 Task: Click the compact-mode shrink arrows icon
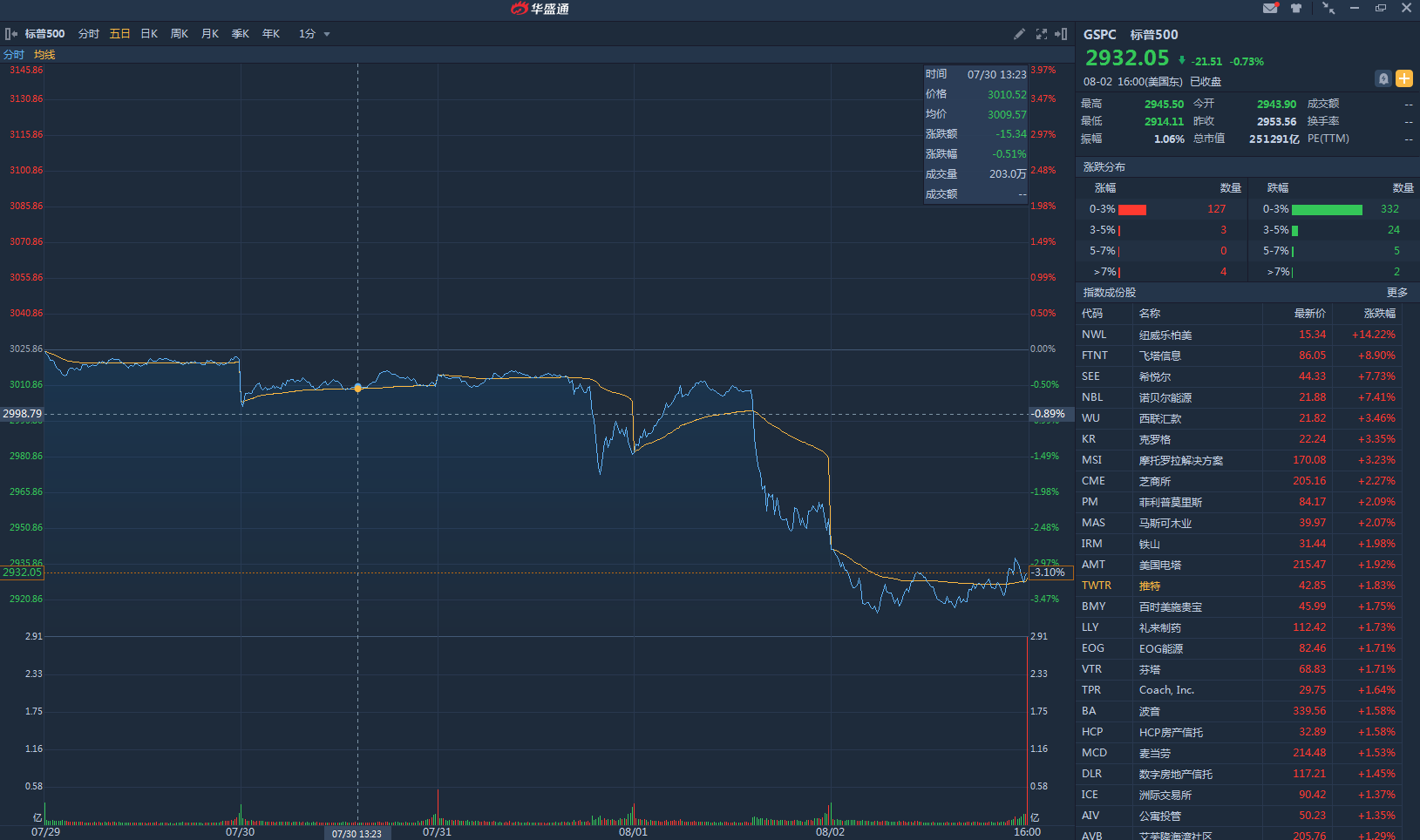pos(1328,9)
